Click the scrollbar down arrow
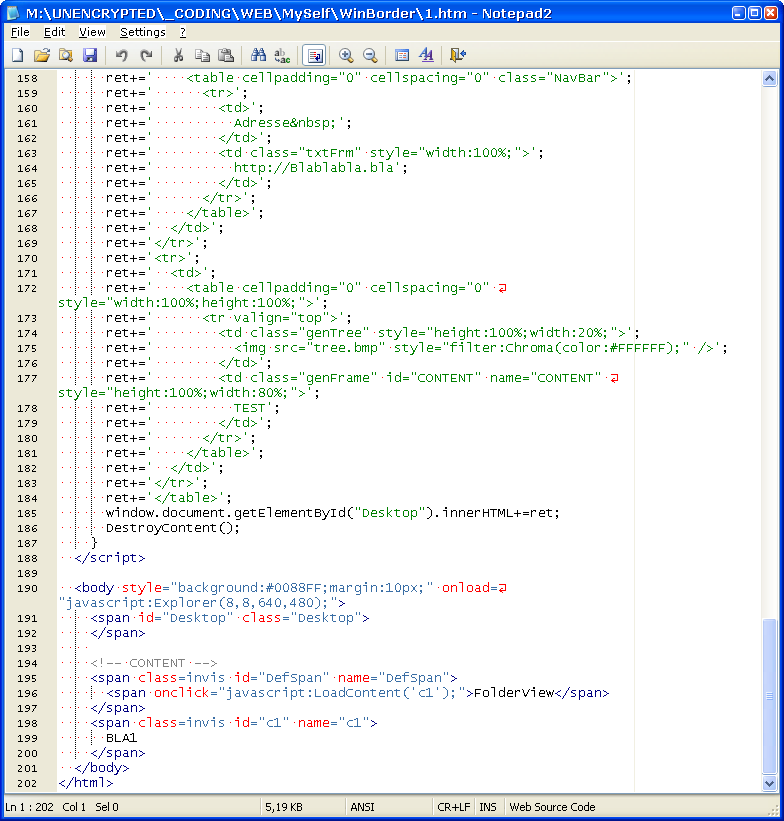This screenshot has width=784, height=821. (x=769, y=783)
